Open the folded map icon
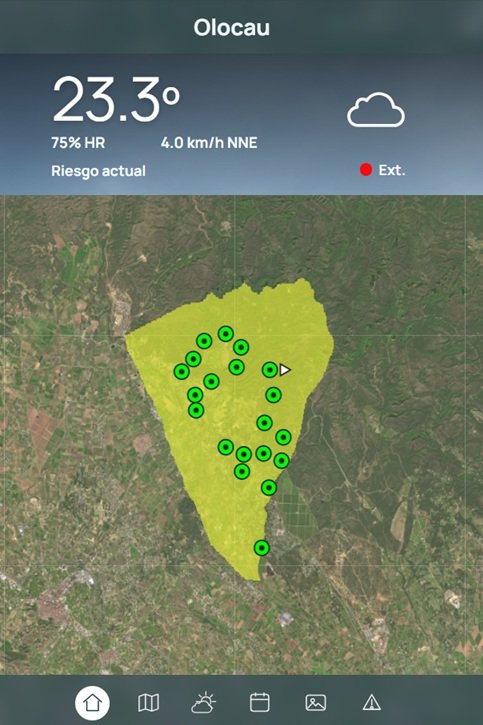483x725 pixels. tap(148, 703)
